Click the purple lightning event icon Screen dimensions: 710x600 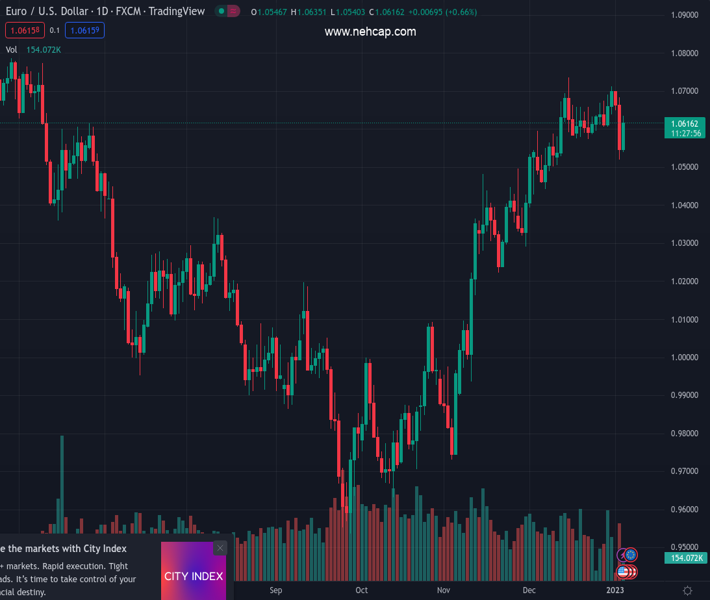coord(623,556)
